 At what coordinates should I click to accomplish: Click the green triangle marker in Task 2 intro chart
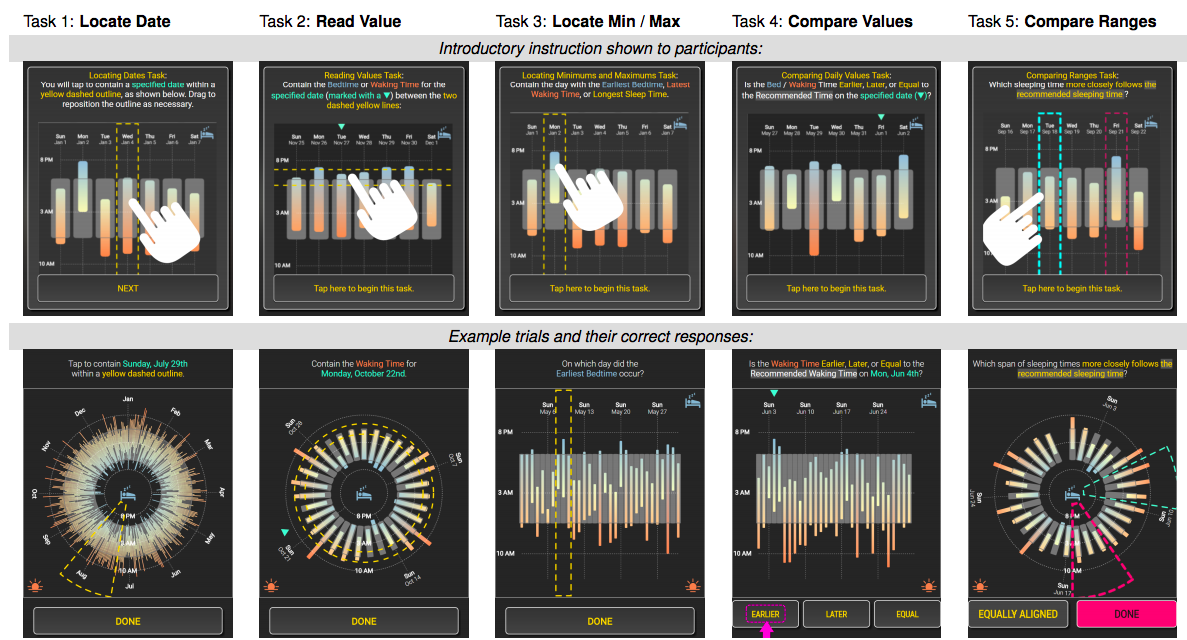[x=341, y=127]
